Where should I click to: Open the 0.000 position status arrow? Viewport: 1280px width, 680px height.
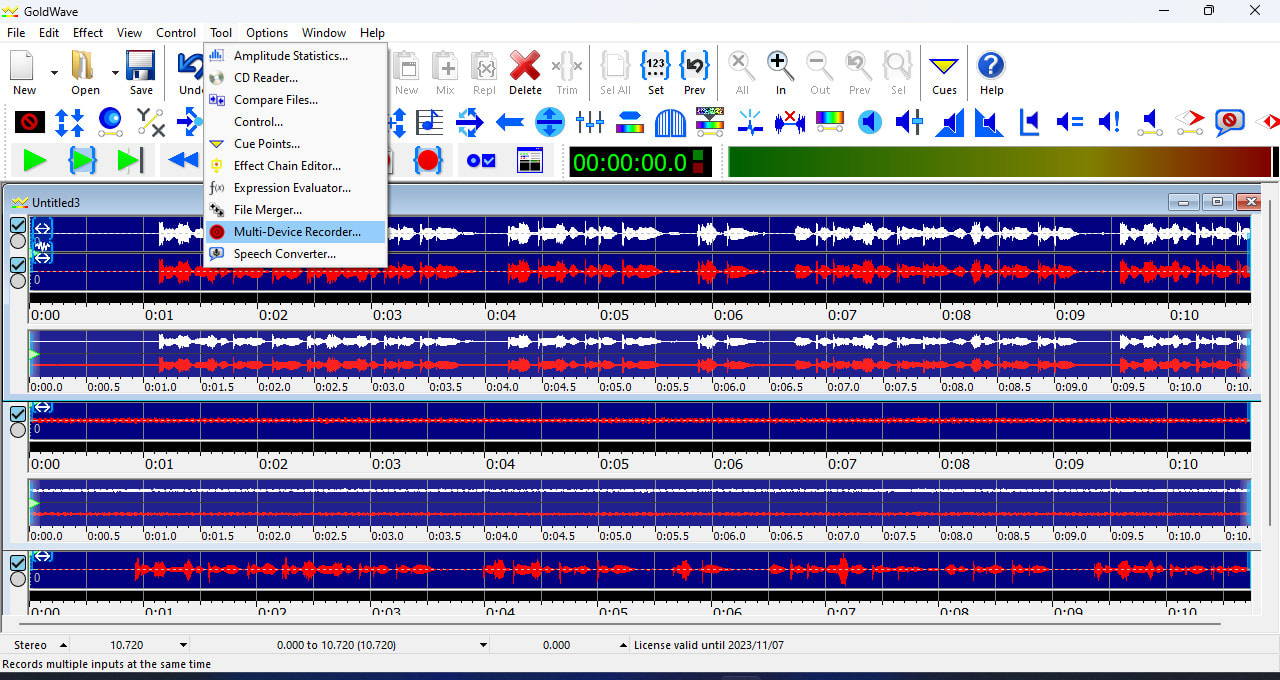[x=623, y=646]
